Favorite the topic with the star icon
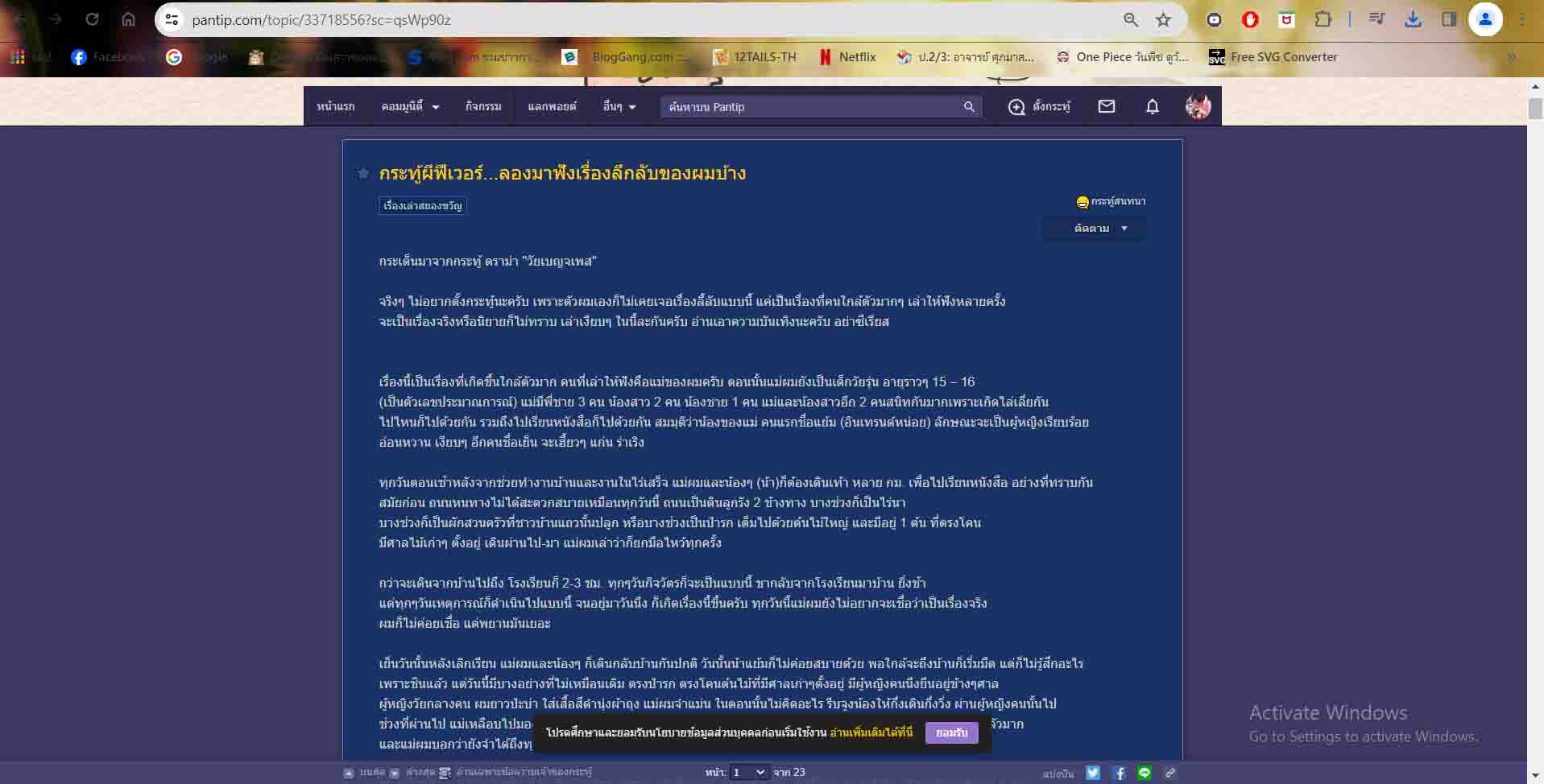Screen dimensions: 1544x784 tap(363, 174)
